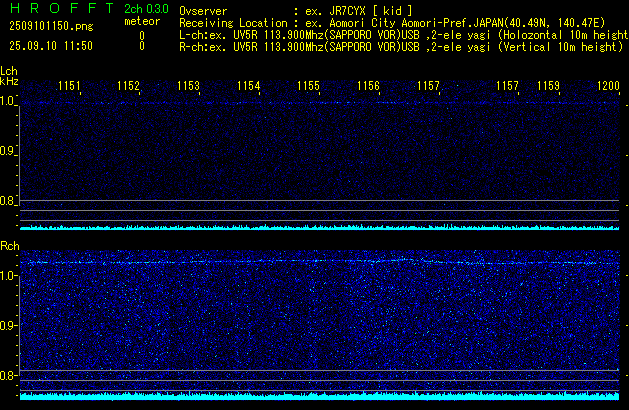Screen dimensions: 629x410
Task: Click the Ovserver JR7CYX line
Action: (x=296, y=11)
